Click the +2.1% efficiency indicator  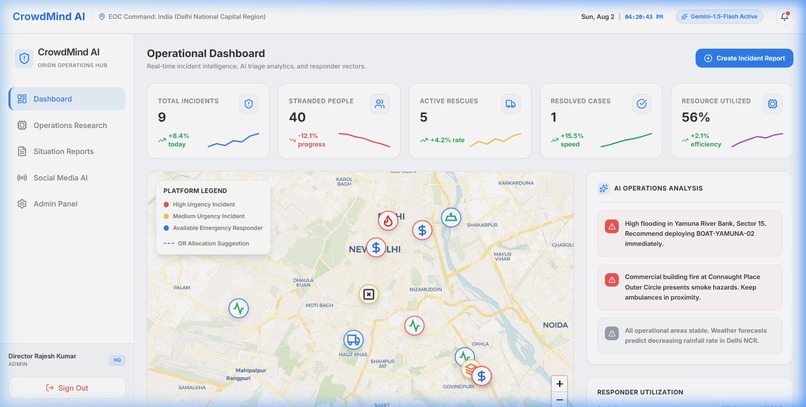[x=702, y=140]
